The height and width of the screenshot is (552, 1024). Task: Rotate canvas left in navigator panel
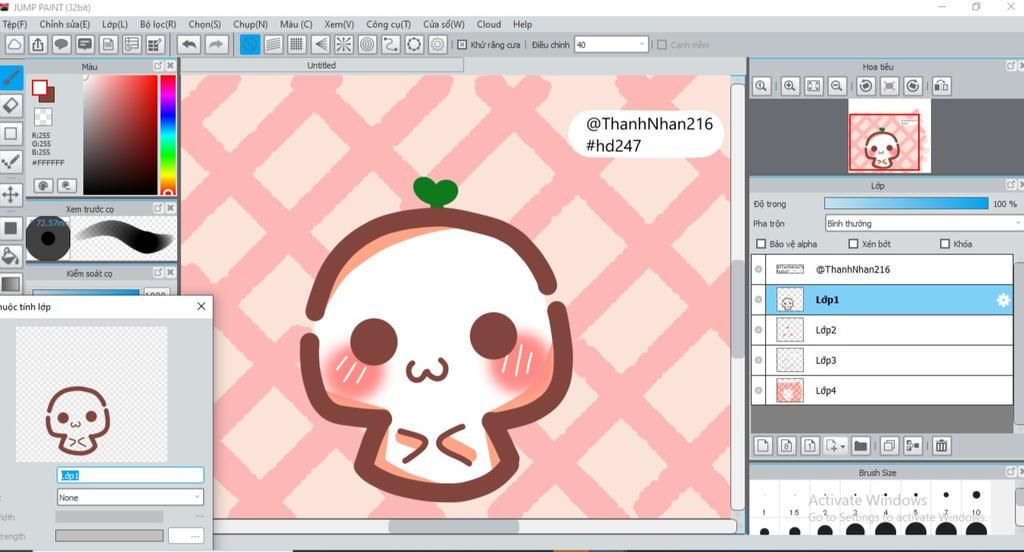pyautogui.click(x=866, y=86)
